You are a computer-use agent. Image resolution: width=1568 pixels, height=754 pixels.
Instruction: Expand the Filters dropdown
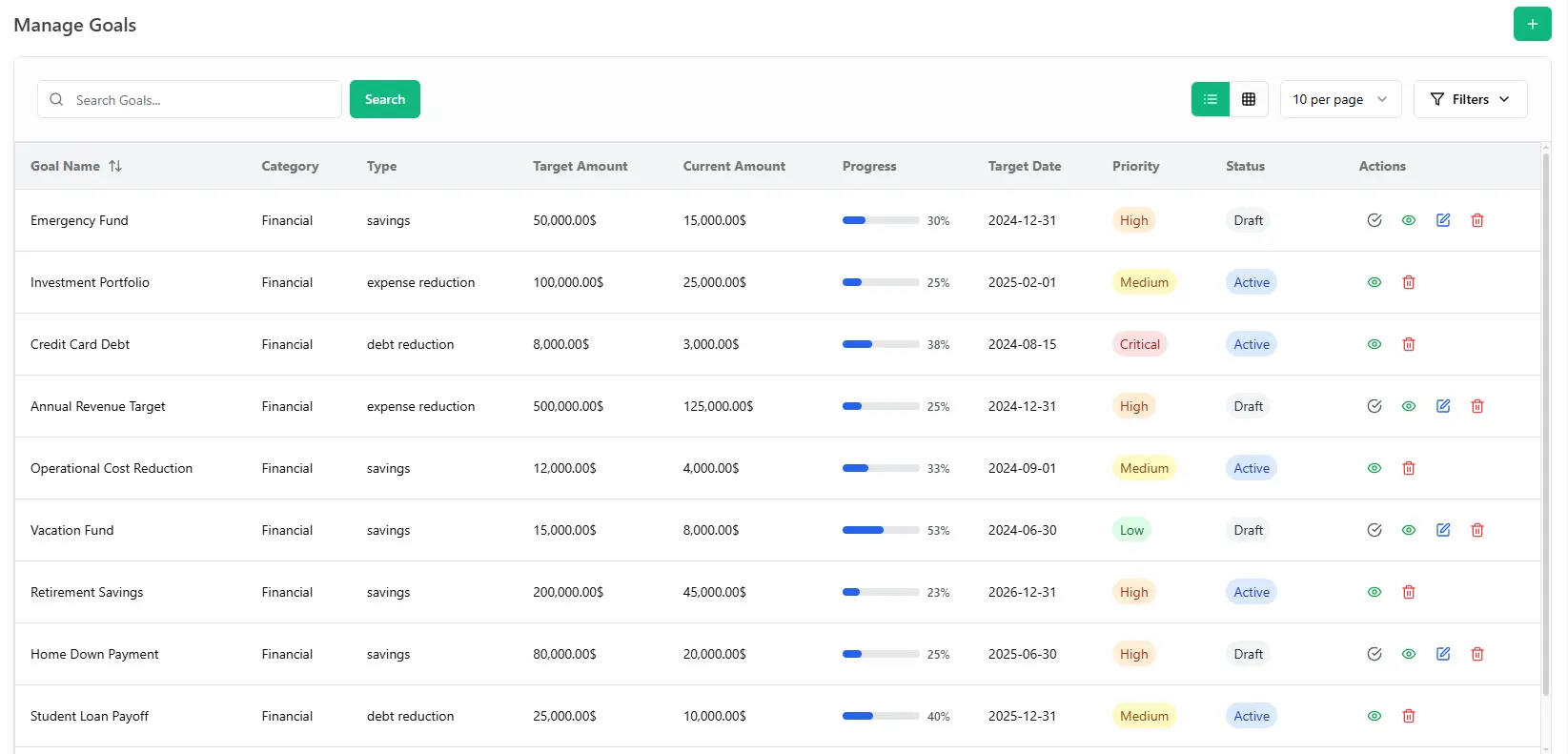pos(1470,99)
